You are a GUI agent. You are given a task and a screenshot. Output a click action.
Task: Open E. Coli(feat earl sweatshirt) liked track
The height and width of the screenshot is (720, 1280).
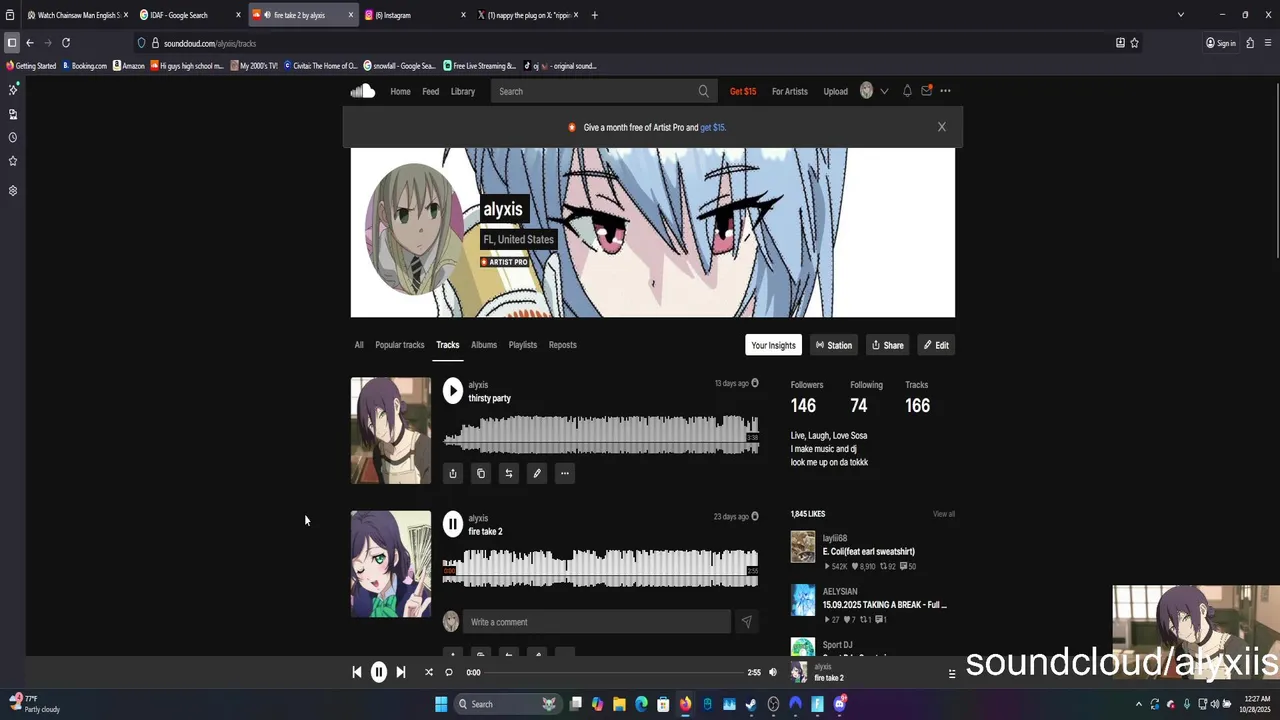pyautogui.click(x=869, y=551)
